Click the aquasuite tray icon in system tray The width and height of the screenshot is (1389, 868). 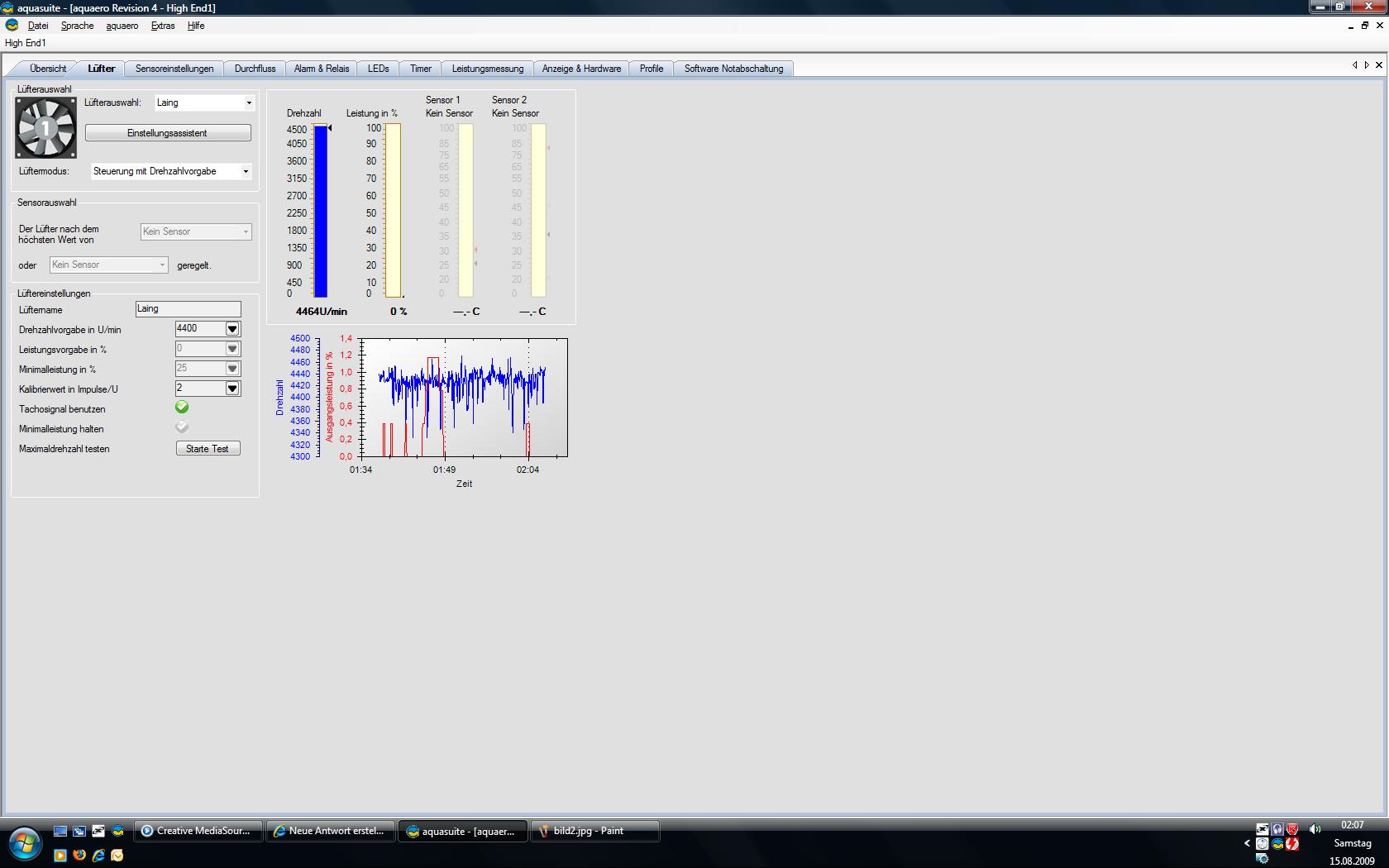[1277, 844]
